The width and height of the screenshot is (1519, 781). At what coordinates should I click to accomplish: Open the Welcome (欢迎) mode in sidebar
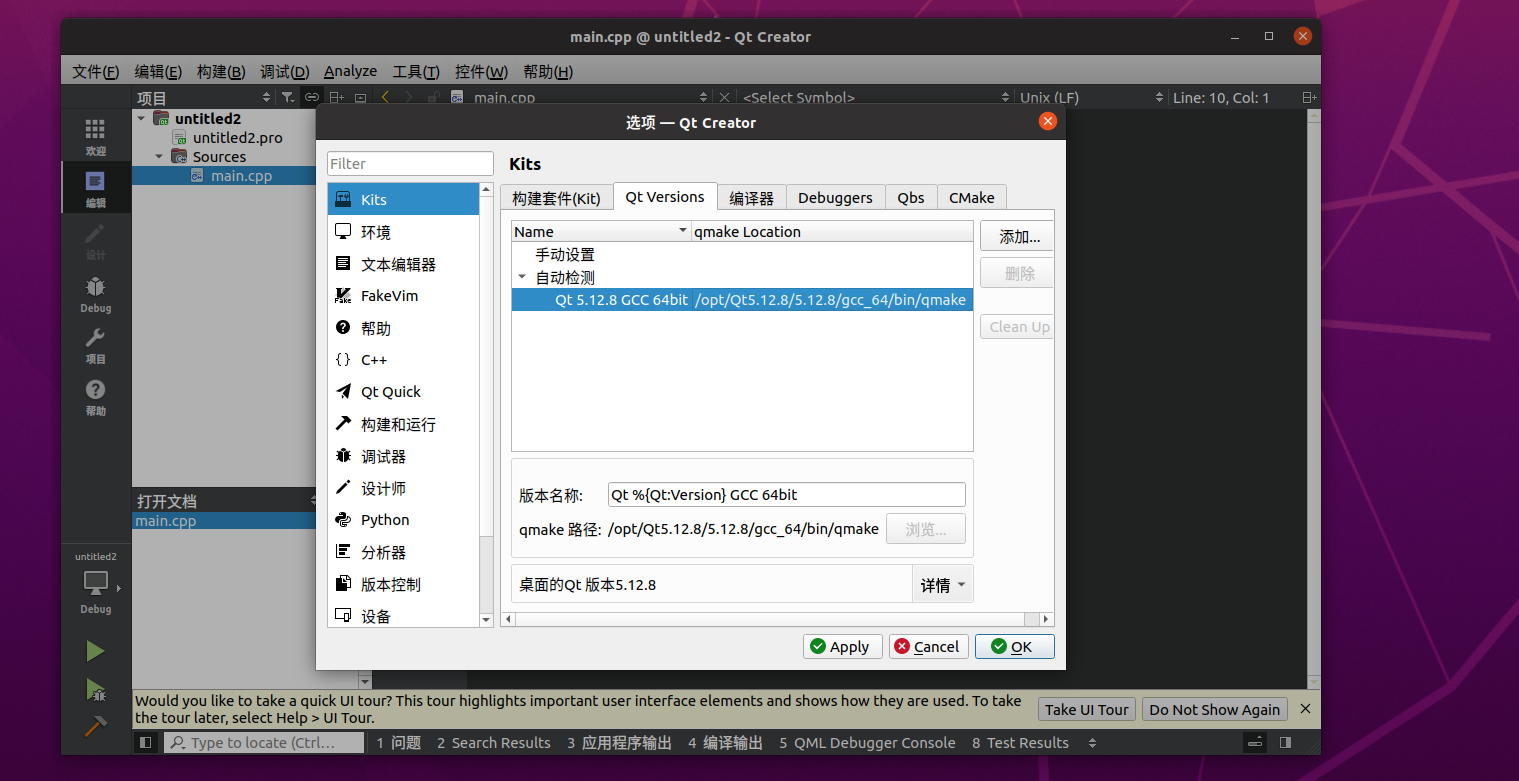(95, 137)
